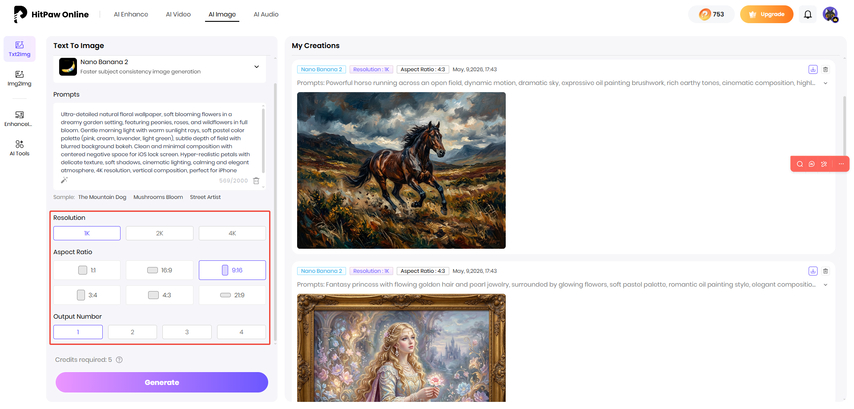
Task: Expand the fantasy princess prompt chevron
Action: coord(826,285)
